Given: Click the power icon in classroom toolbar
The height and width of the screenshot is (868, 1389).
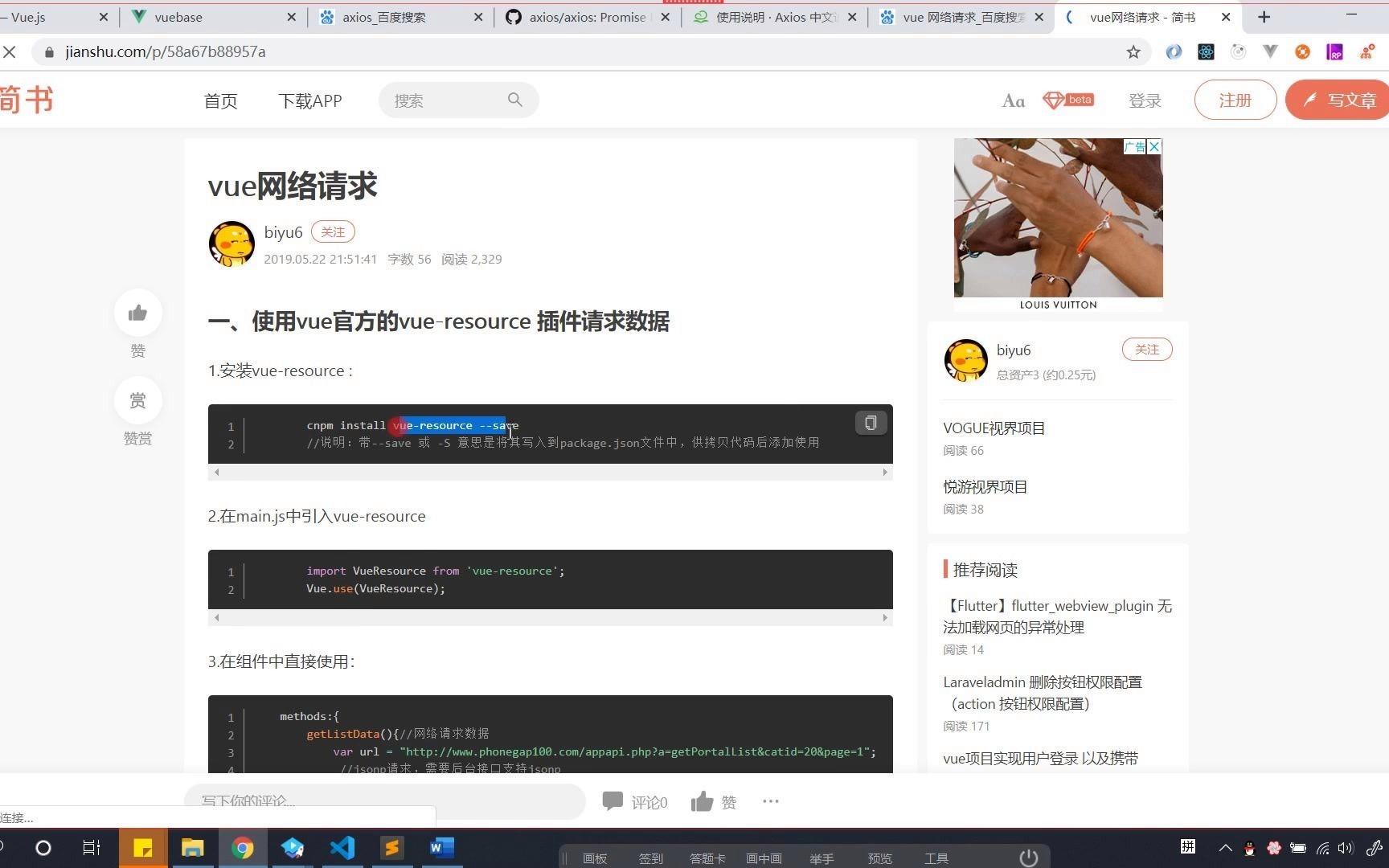Looking at the screenshot, I should pyautogui.click(x=1029, y=858).
